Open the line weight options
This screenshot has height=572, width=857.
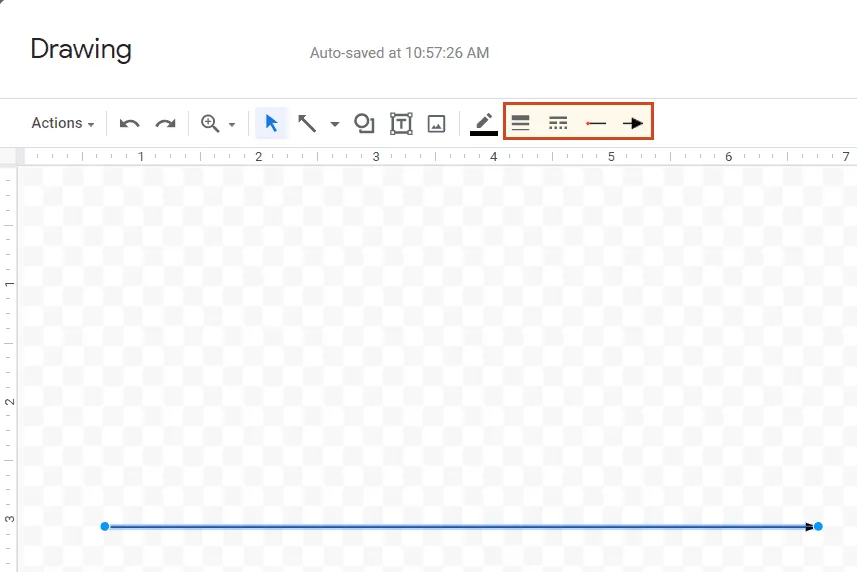pos(521,123)
